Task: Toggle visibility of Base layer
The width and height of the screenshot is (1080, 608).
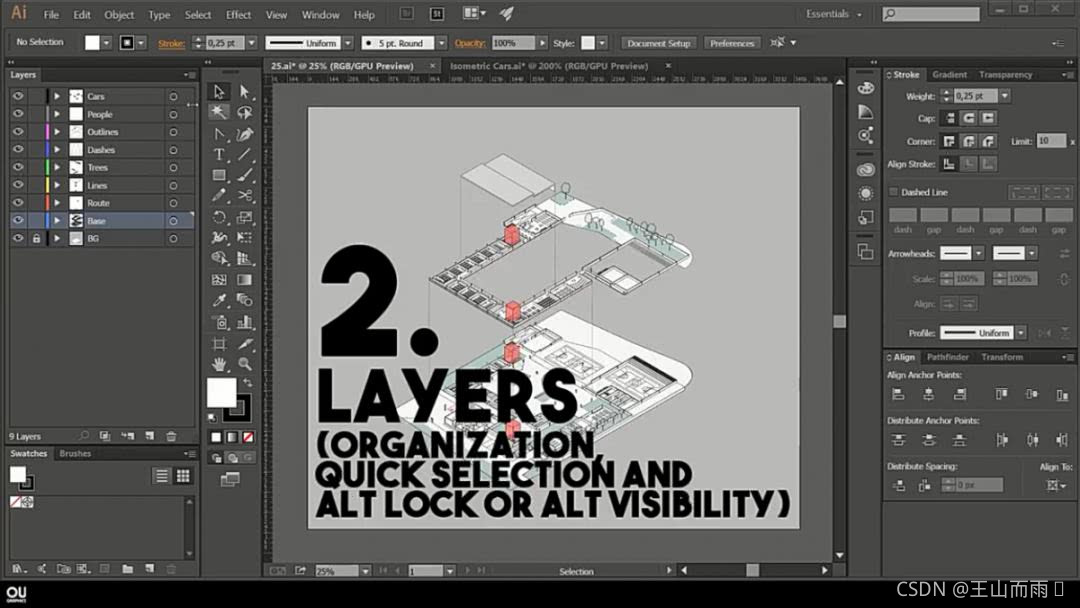Action: (18, 220)
